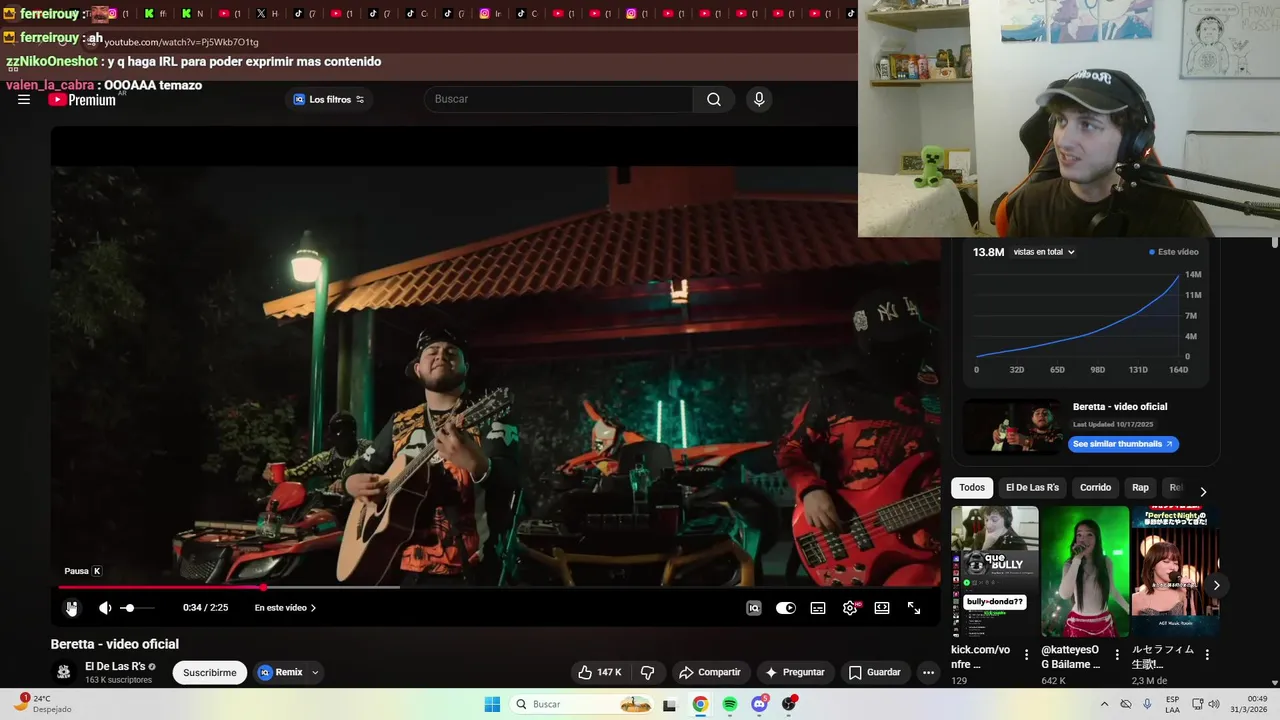The width and height of the screenshot is (1280, 720).
Task: Click the '13.8M' total views value
Action: pos(989,252)
